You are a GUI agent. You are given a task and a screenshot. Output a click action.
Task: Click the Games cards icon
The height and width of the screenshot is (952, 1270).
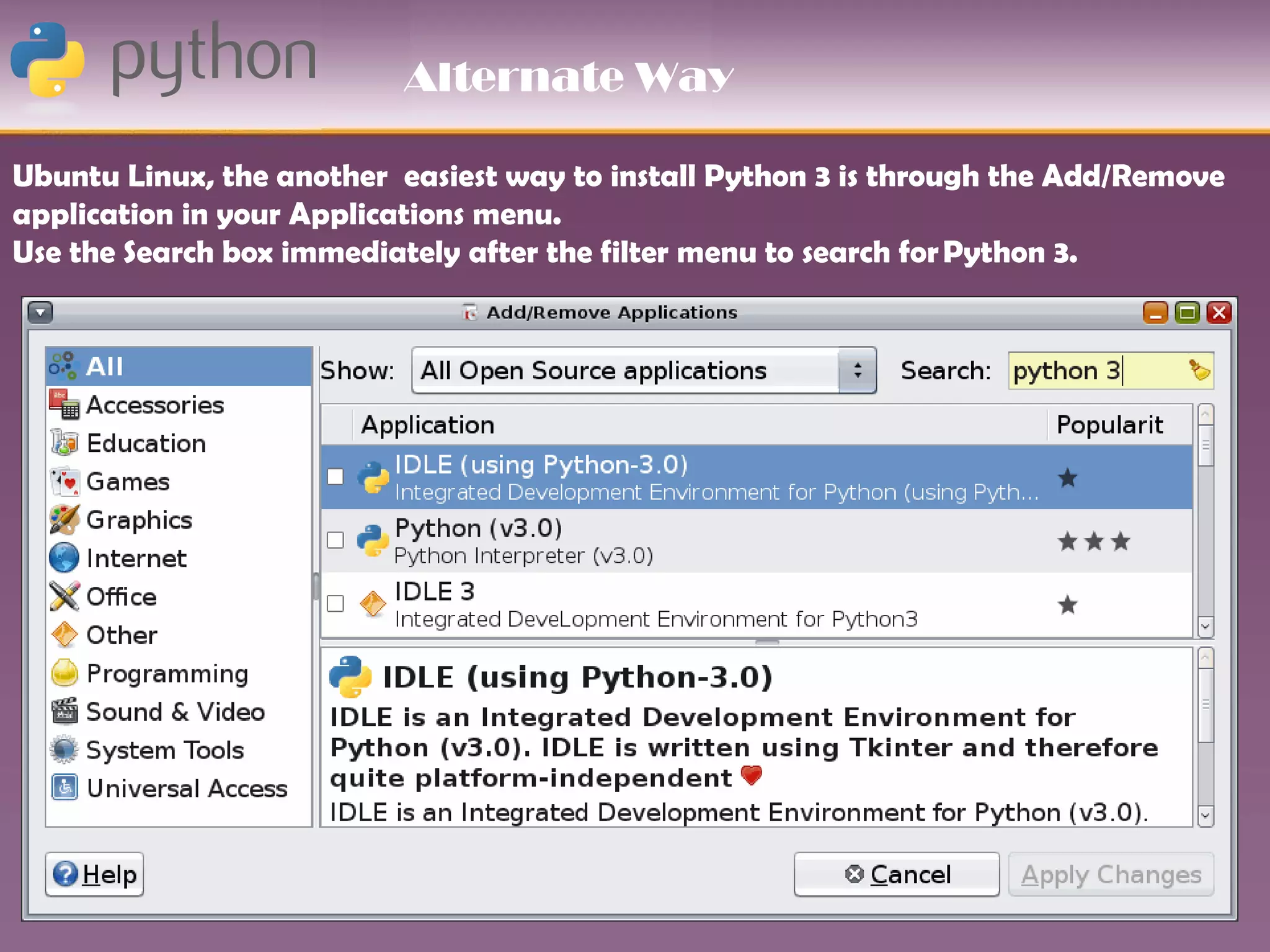click(64, 482)
